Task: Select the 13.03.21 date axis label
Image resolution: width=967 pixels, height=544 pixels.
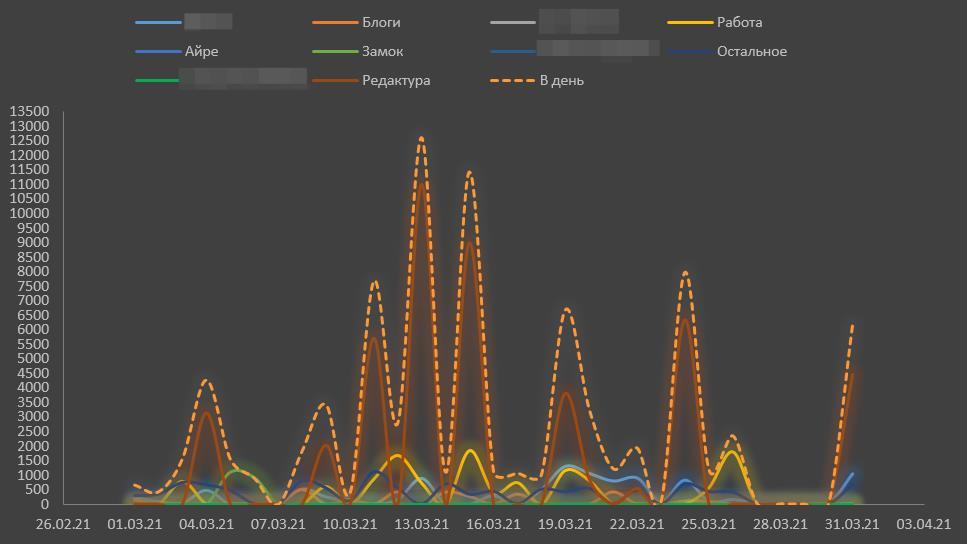Action: (421, 524)
